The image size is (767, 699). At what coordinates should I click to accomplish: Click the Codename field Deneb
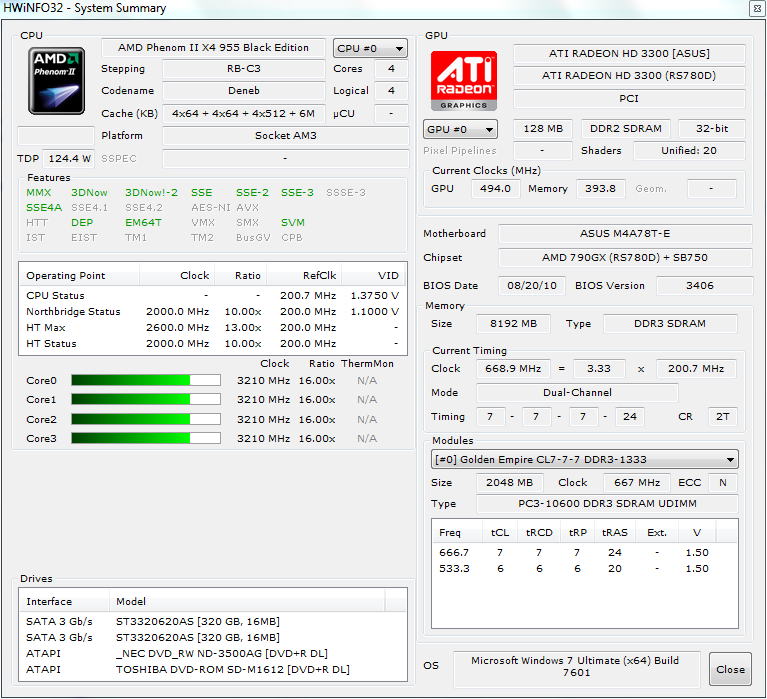[x=244, y=90]
